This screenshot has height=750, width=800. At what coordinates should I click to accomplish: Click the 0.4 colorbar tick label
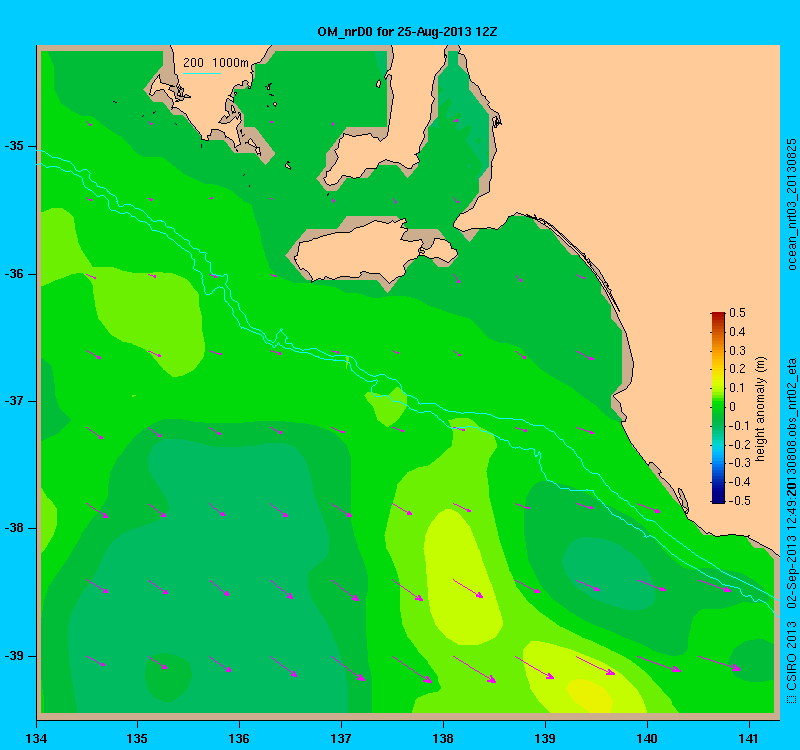pos(737,332)
